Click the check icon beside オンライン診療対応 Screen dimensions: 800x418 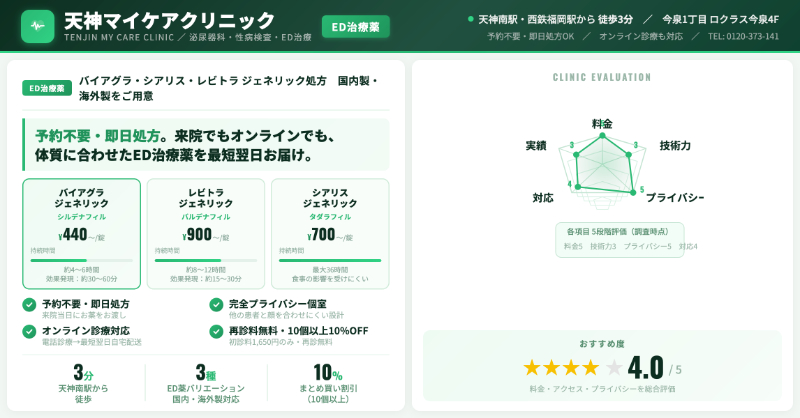click(29, 331)
